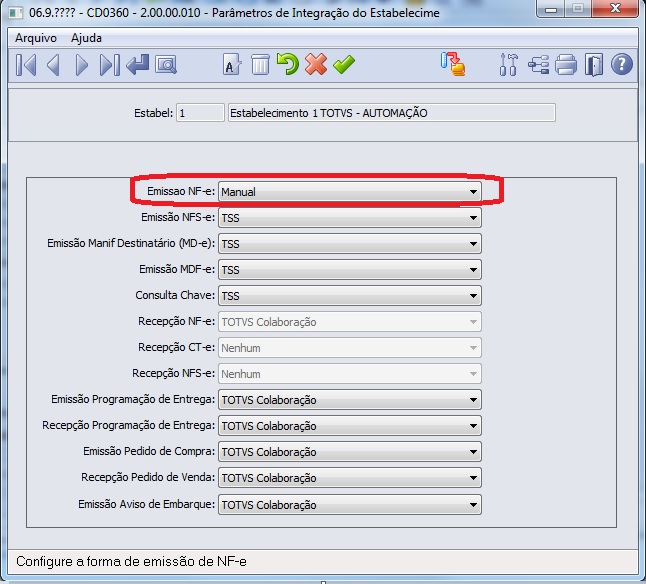Go to previous record arrow
The width and height of the screenshot is (646, 584).
pyautogui.click(x=54, y=65)
